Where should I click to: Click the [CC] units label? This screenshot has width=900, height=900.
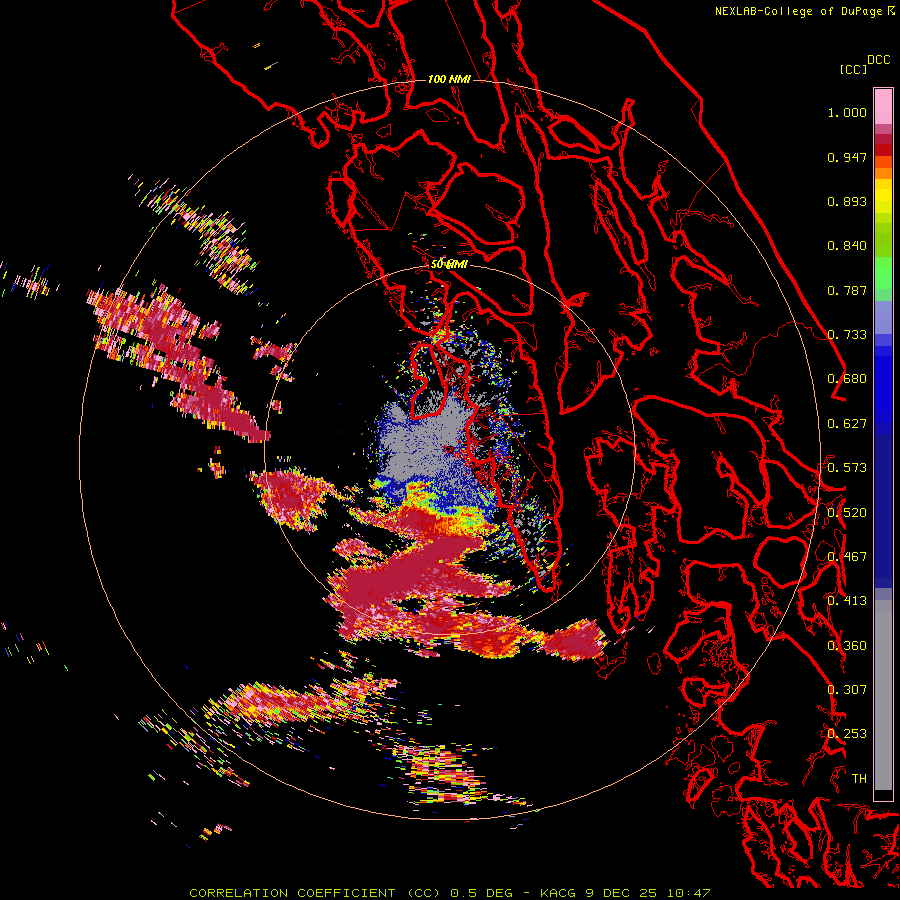pyautogui.click(x=853, y=69)
